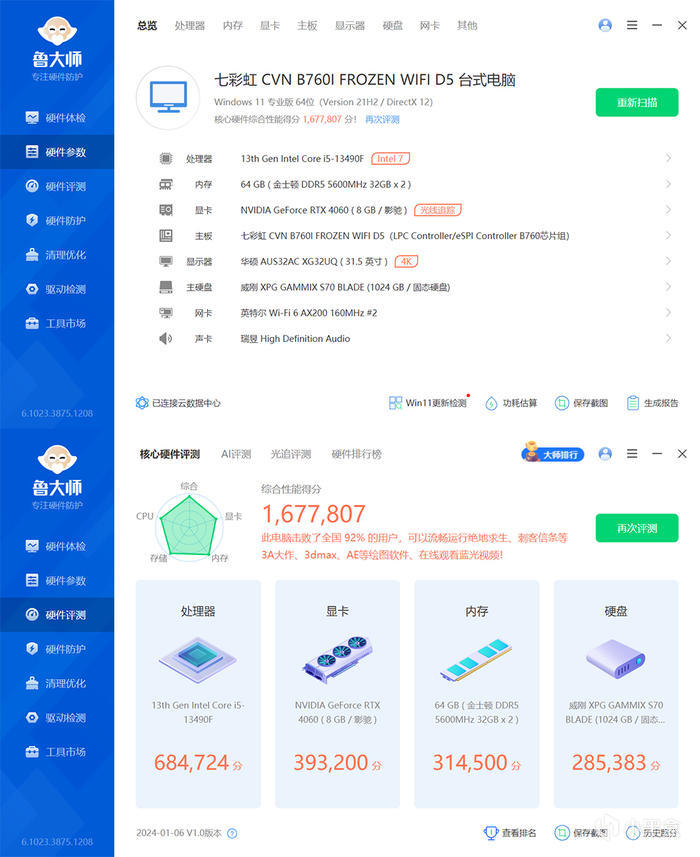The height and width of the screenshot is (857, 700).
Task: Expand the 显卡 RTX 4060 row arrow
Action: coord(668,210)
